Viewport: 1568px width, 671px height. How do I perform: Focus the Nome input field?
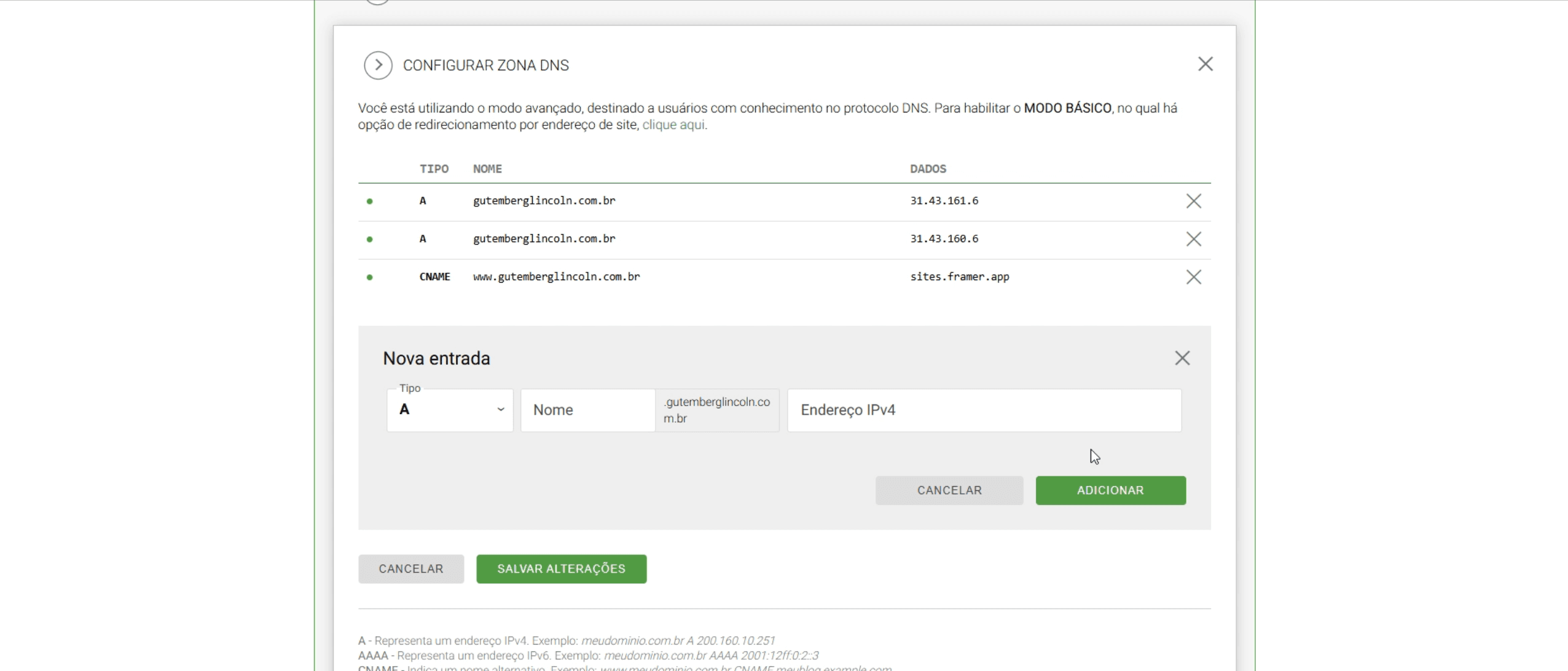coord(587,410)
